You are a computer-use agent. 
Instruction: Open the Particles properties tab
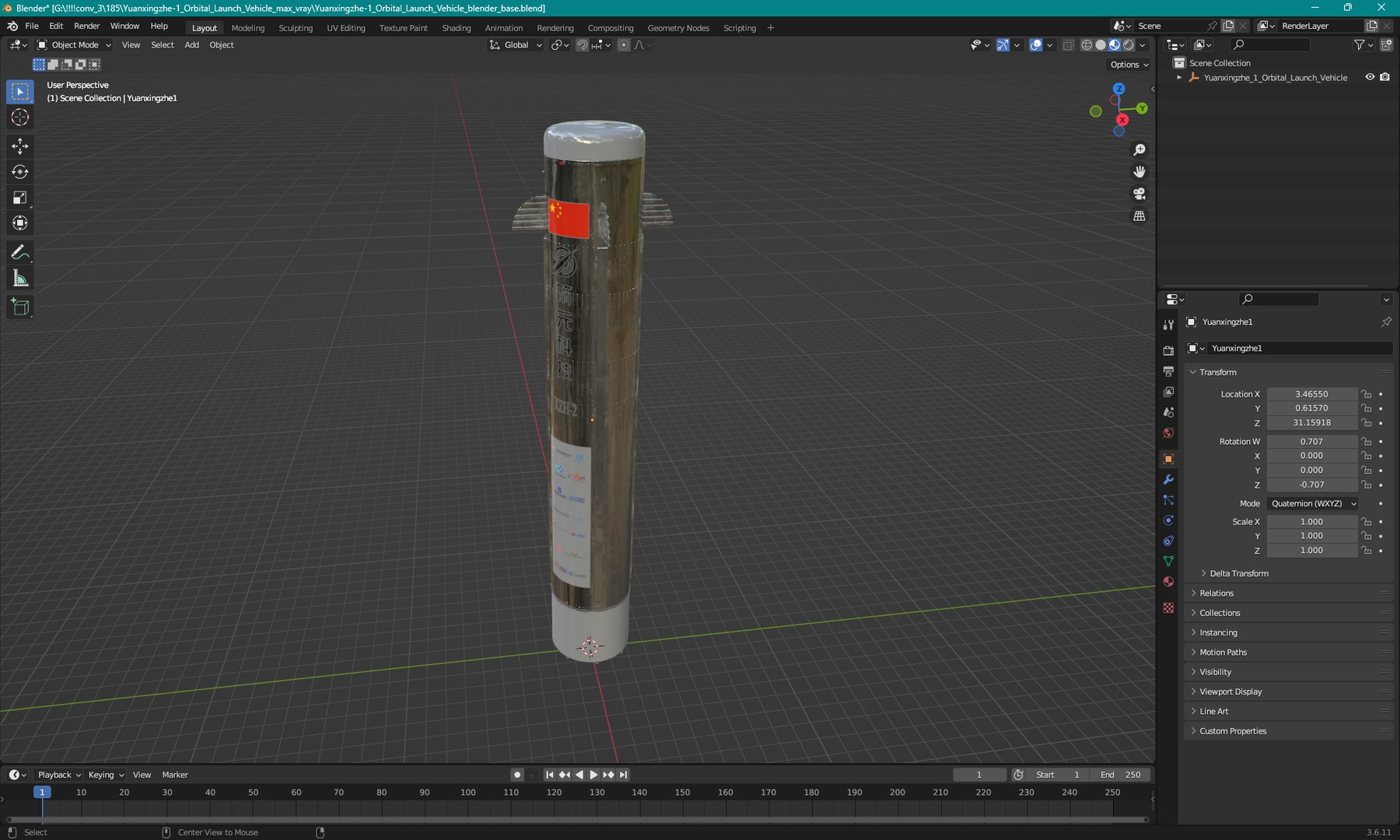[x=1168, y=500]
